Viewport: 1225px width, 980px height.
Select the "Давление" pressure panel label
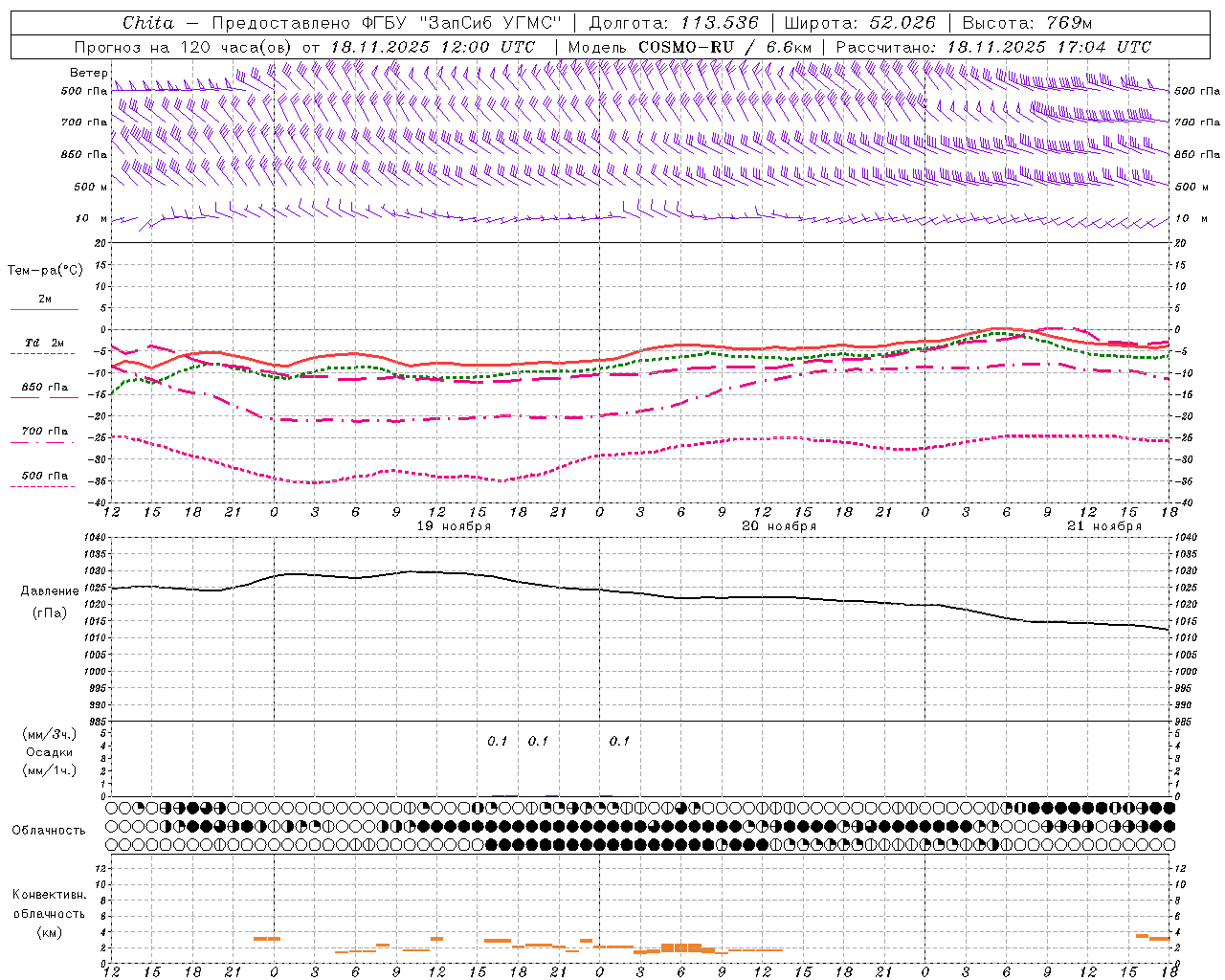point(48,591)
